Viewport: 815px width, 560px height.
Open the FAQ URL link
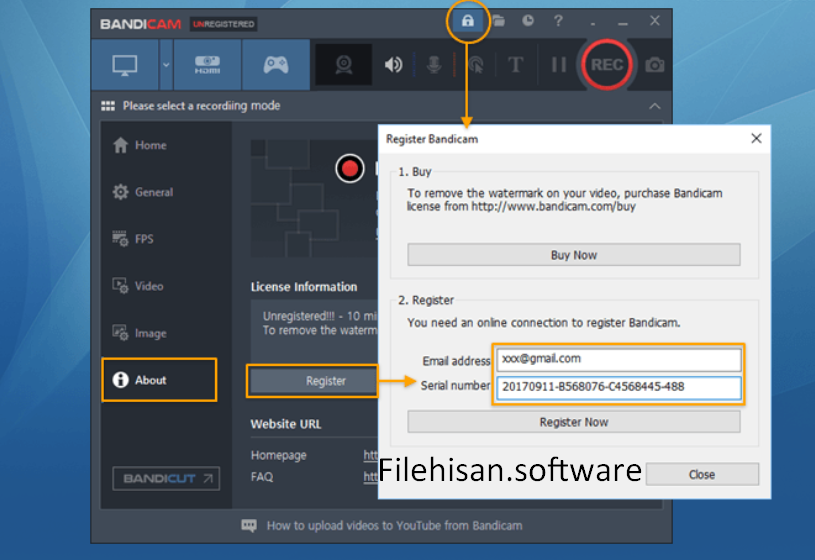click(371, 477)
